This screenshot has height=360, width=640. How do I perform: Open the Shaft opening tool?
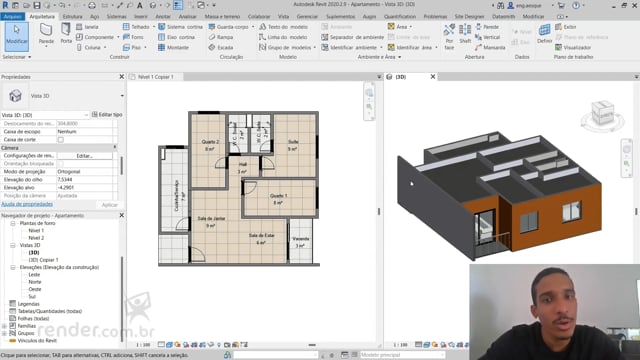(465, 33)
